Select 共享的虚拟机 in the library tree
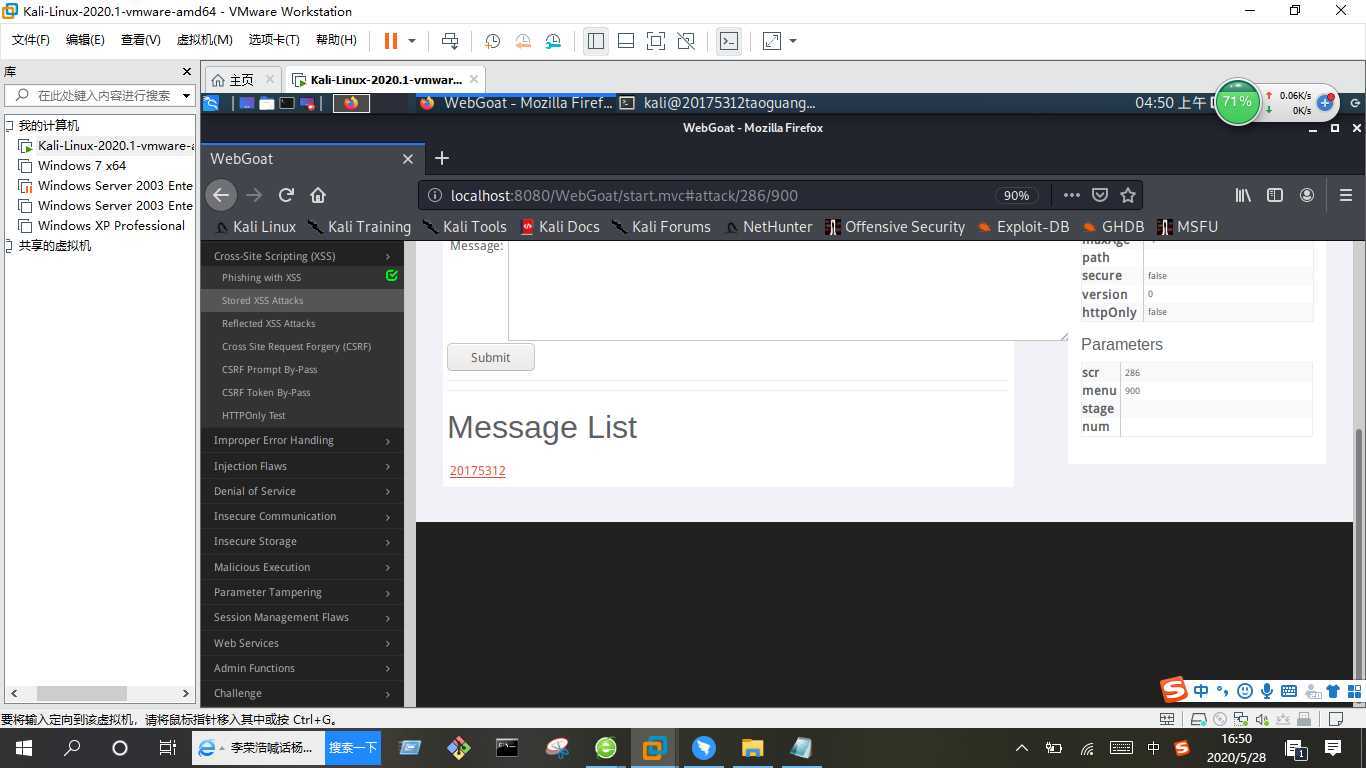1366x768 pixels. pos(54,246)
